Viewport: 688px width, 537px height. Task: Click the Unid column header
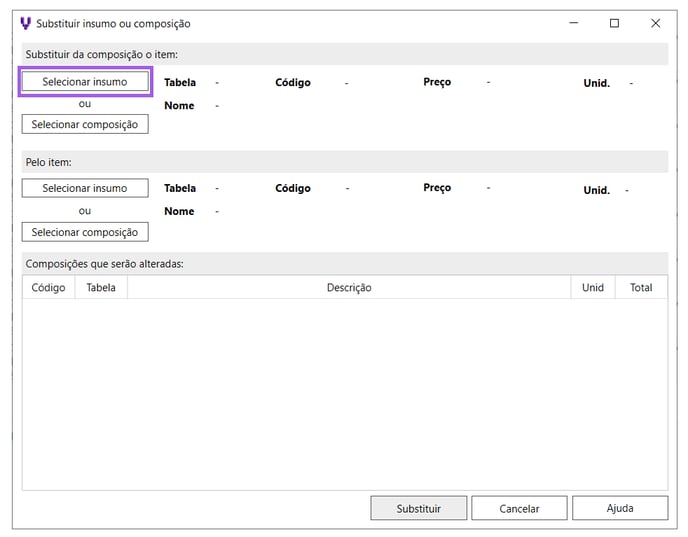pyautogui.click(x=593, y=288)
